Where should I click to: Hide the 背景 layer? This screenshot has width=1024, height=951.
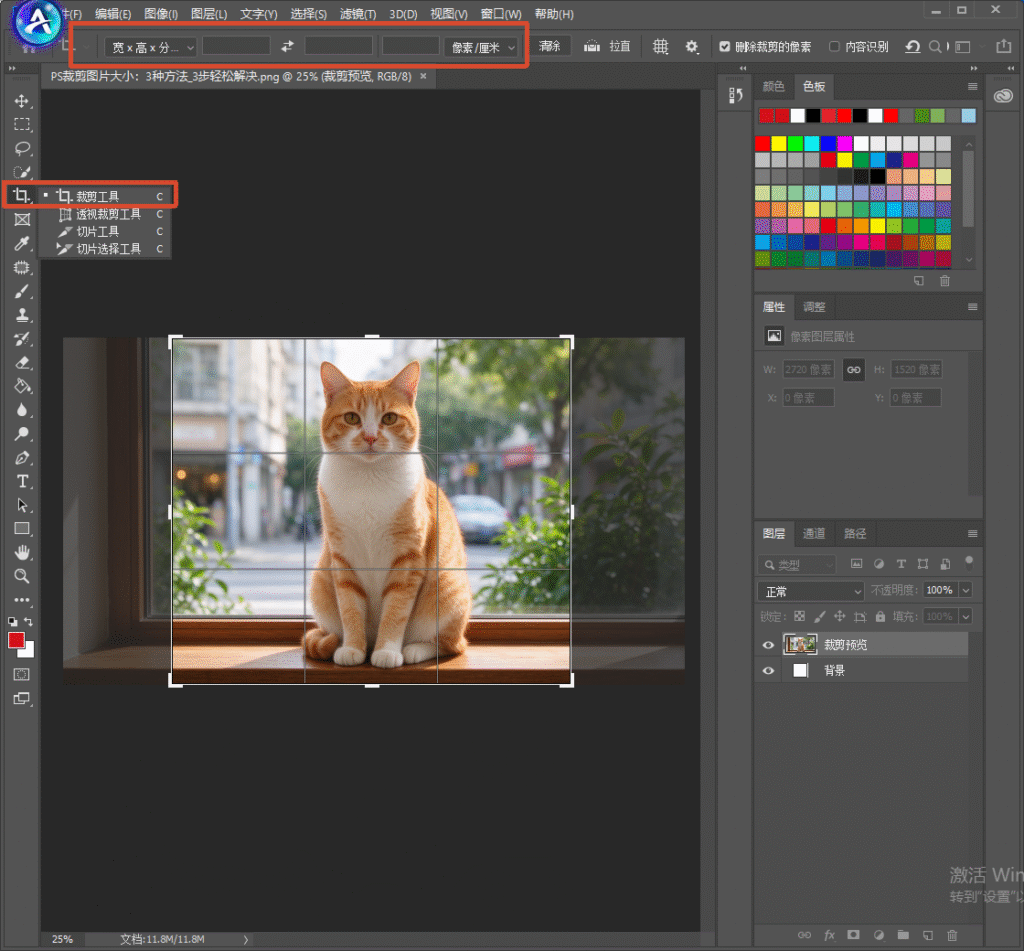(x=768, y=671)
